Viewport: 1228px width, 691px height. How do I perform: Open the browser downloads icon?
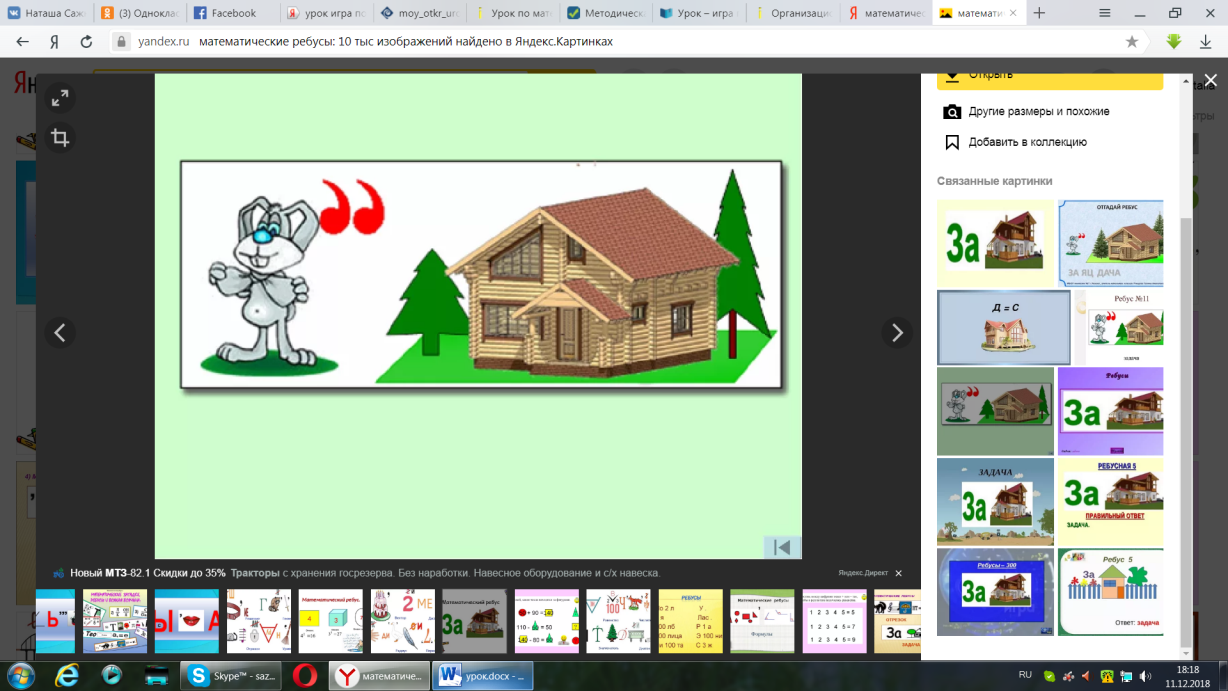tap(1207, 42)
